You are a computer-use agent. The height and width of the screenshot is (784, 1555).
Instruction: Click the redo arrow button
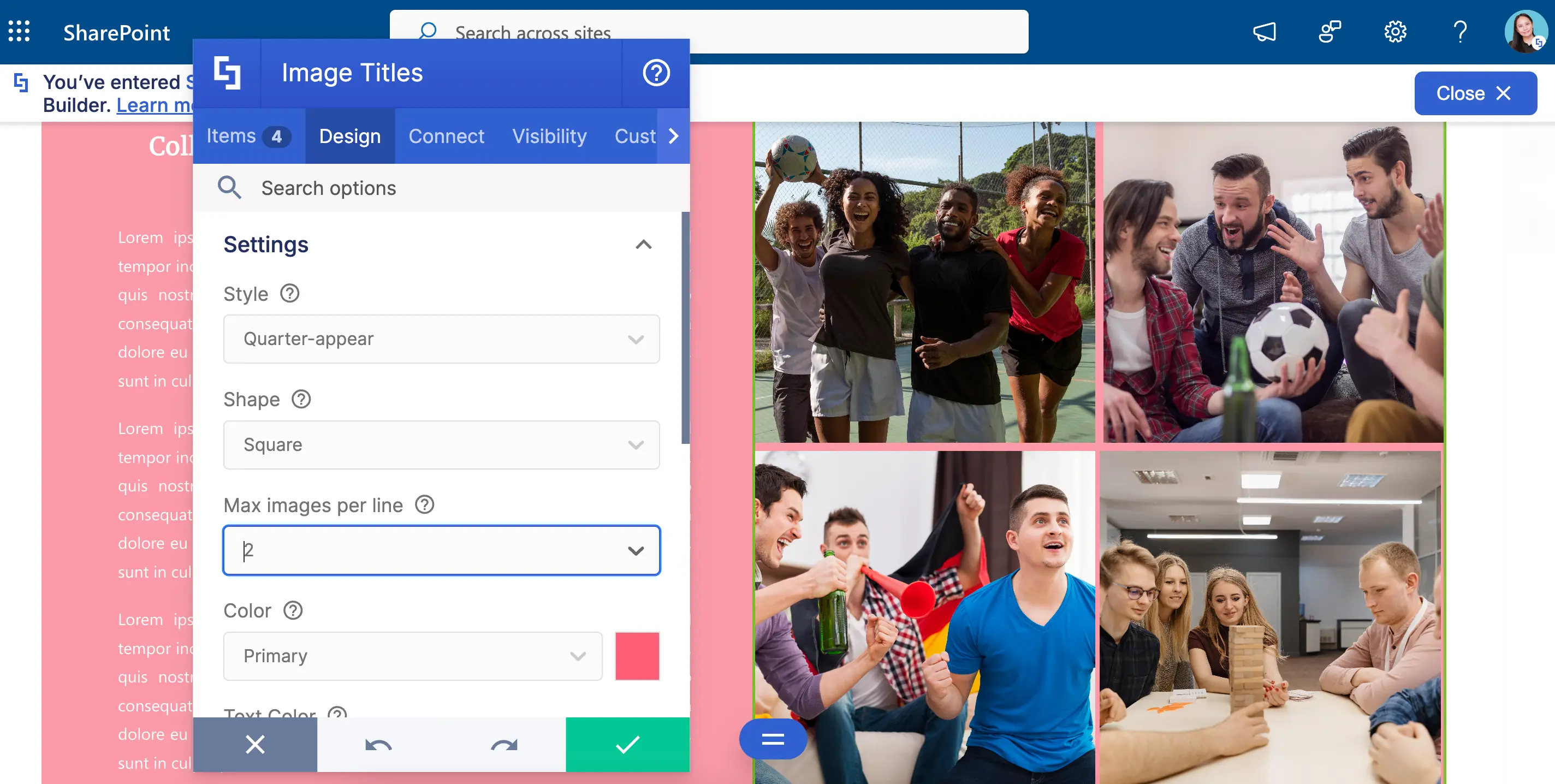tap(503, 745)
